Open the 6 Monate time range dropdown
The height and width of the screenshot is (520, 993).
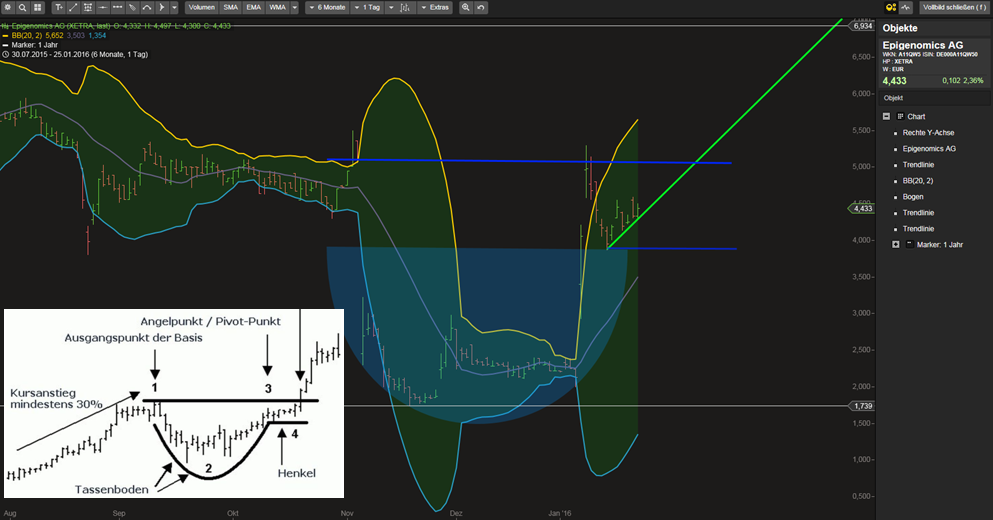coord(327,8)
